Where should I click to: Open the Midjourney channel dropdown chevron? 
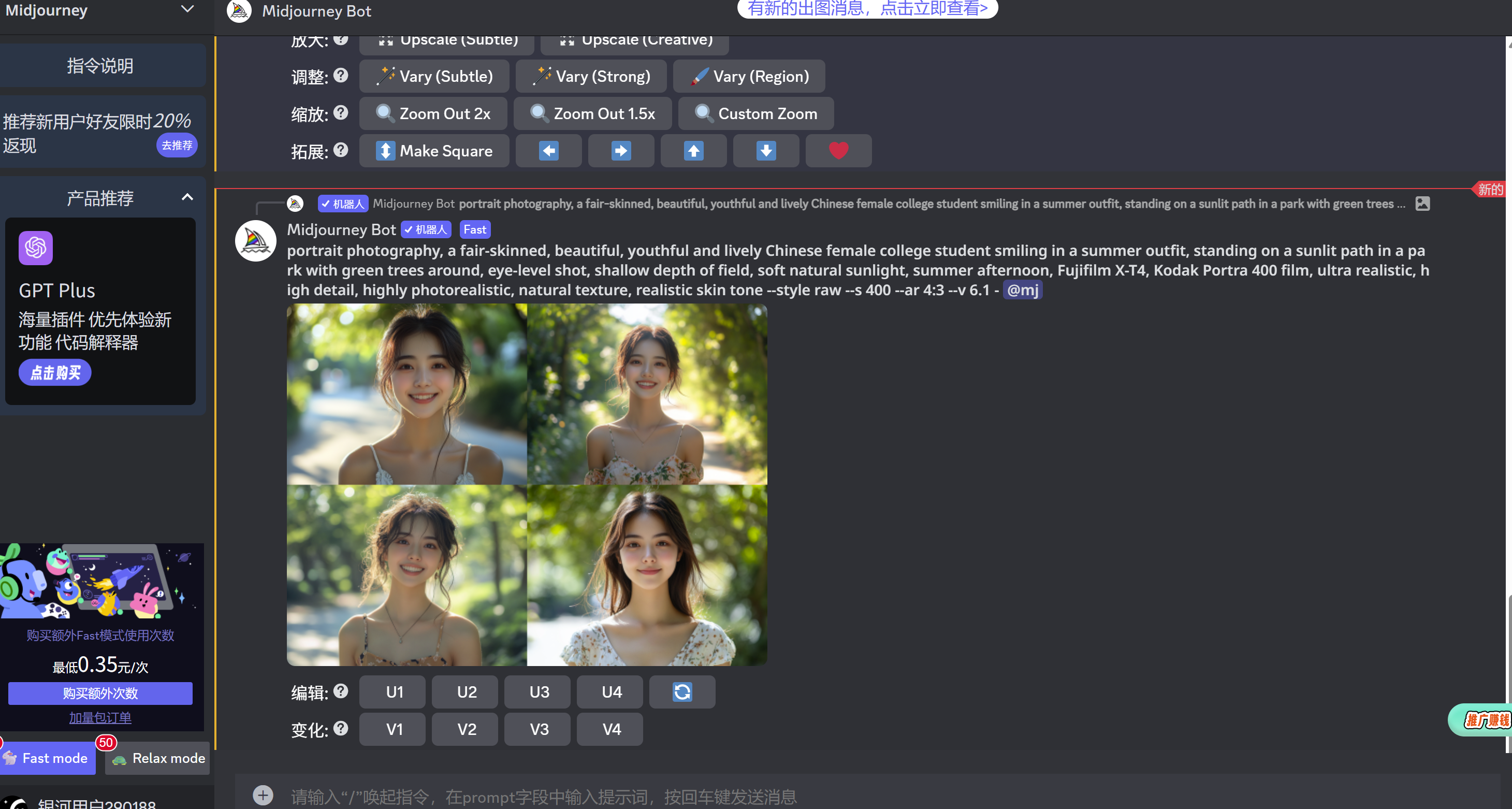[187, 9]
